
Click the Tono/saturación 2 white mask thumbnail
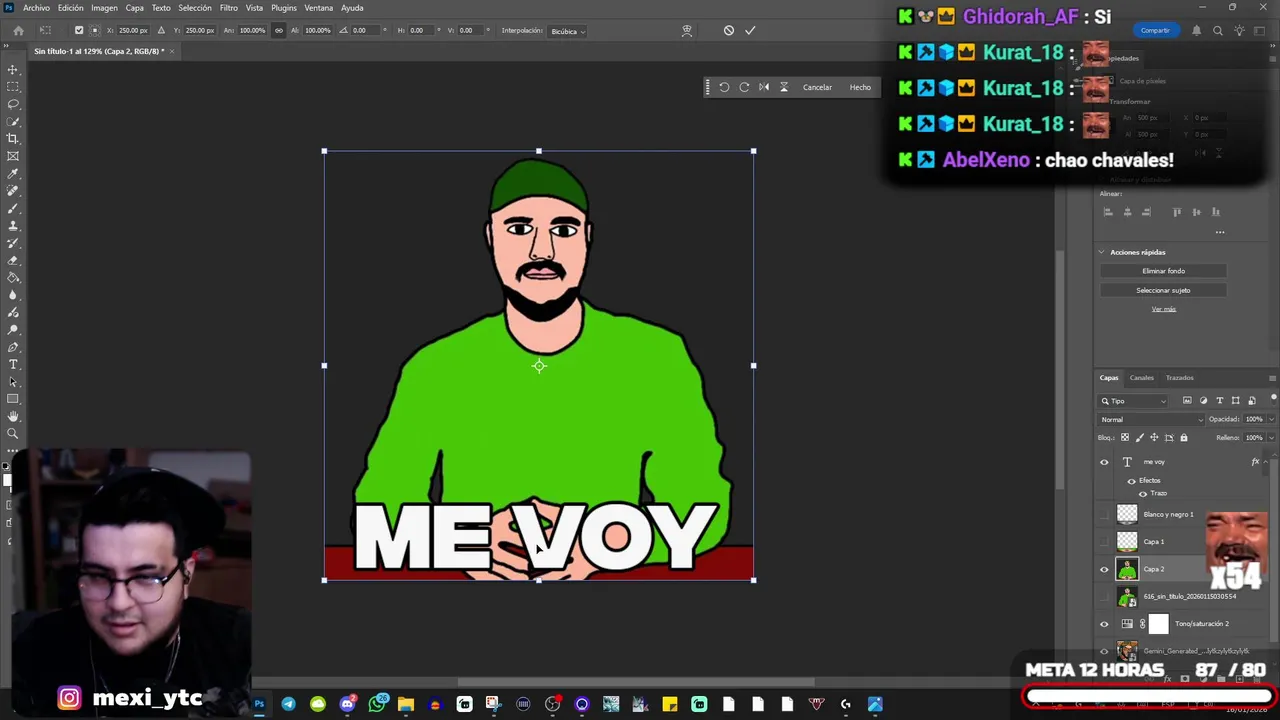pyautogui.click(x=1158, y=624)
